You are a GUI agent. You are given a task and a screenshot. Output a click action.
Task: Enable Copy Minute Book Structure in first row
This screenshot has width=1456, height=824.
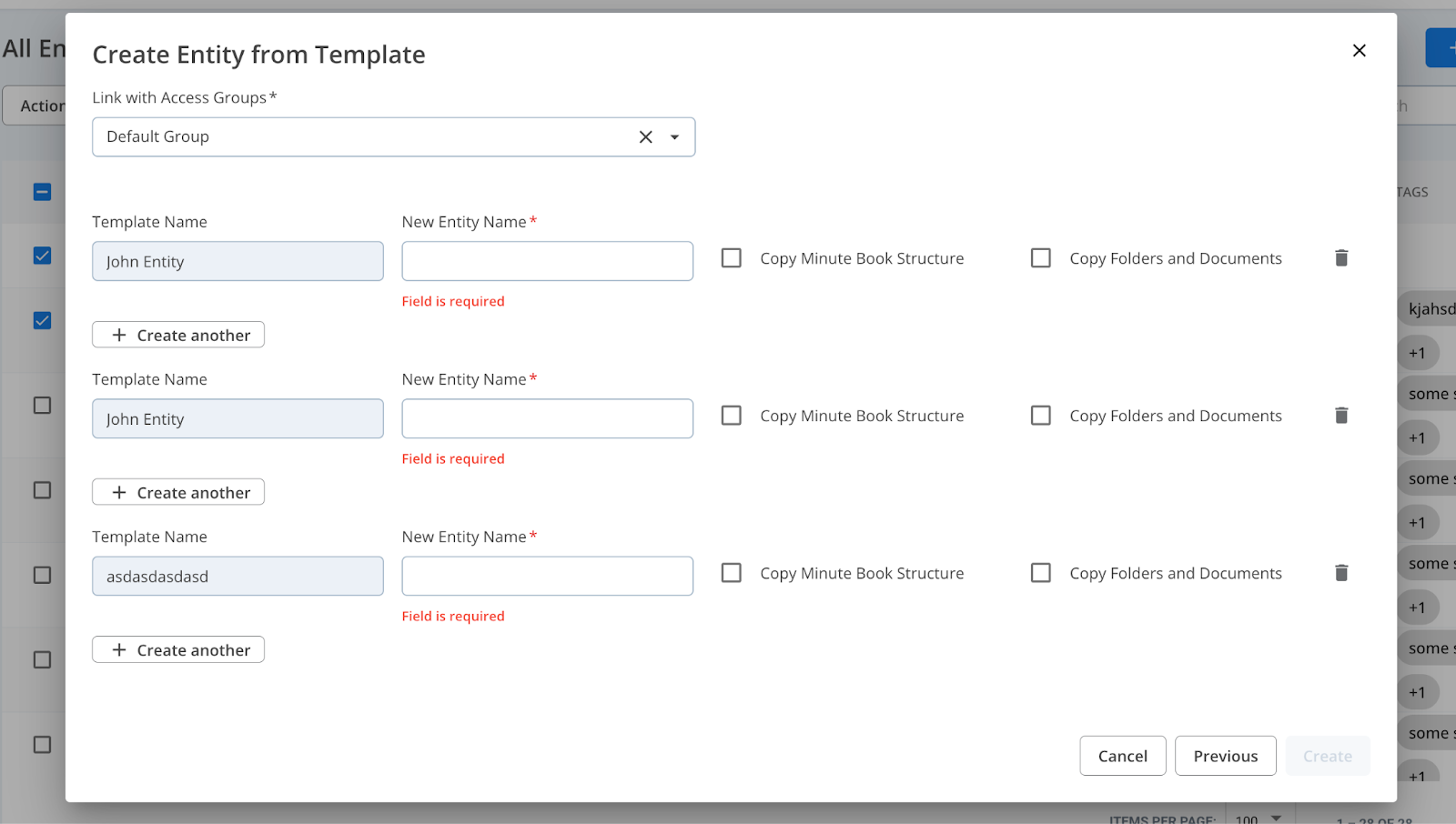click(732, 258)
